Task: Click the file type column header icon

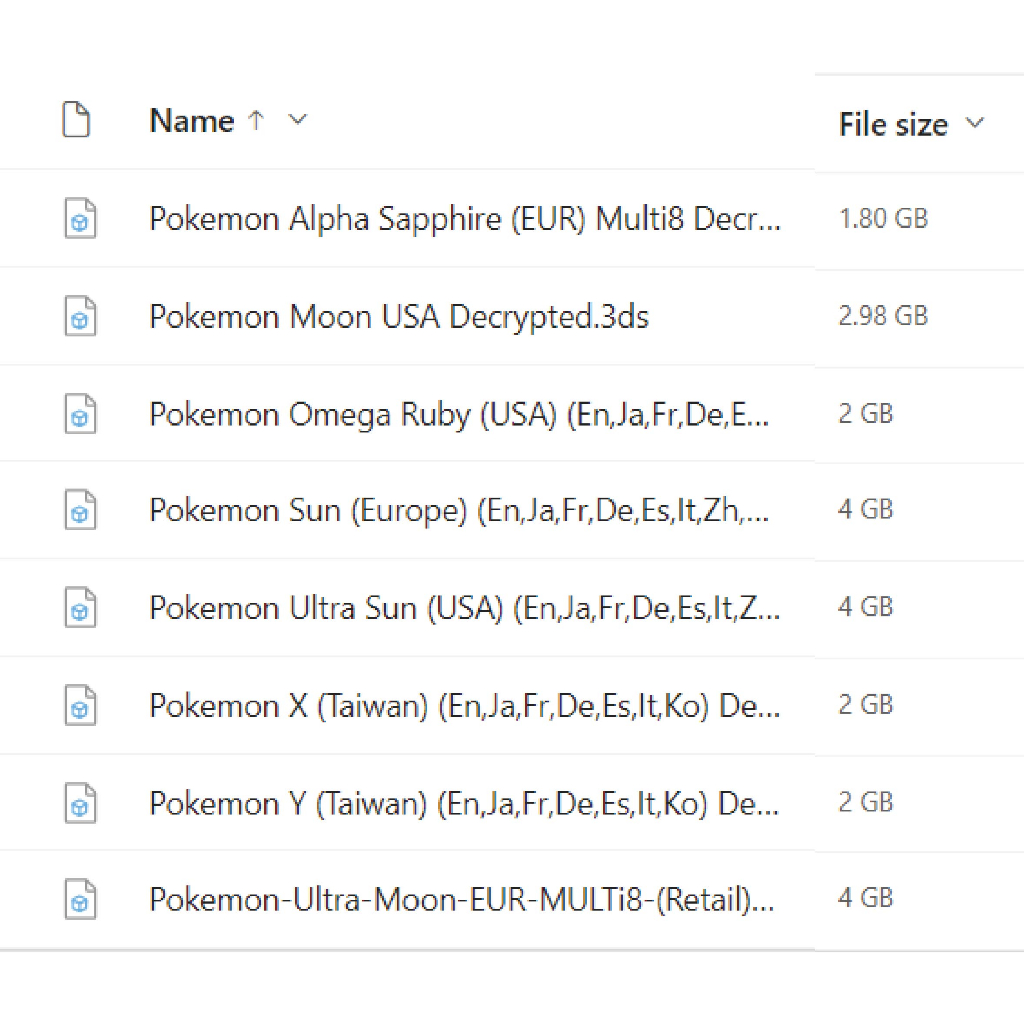Action: pos(76,120)
